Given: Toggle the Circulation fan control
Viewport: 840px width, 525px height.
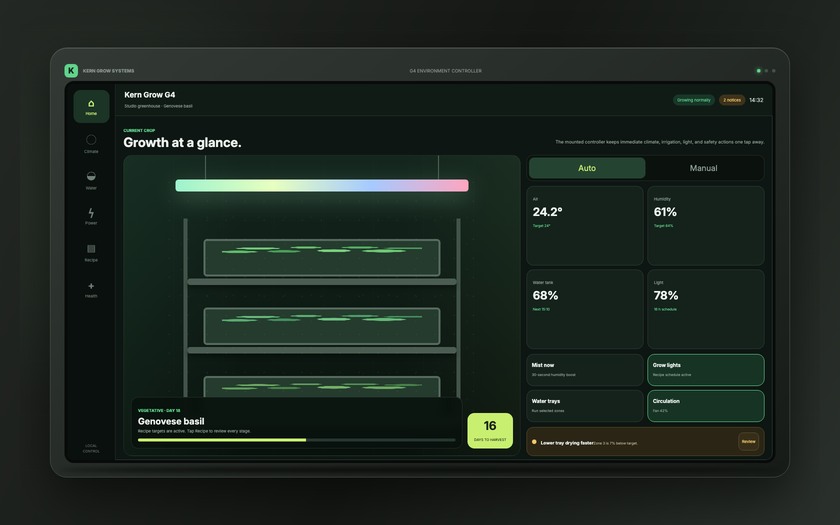Looking at the screenshot, I should coord(706,406).
